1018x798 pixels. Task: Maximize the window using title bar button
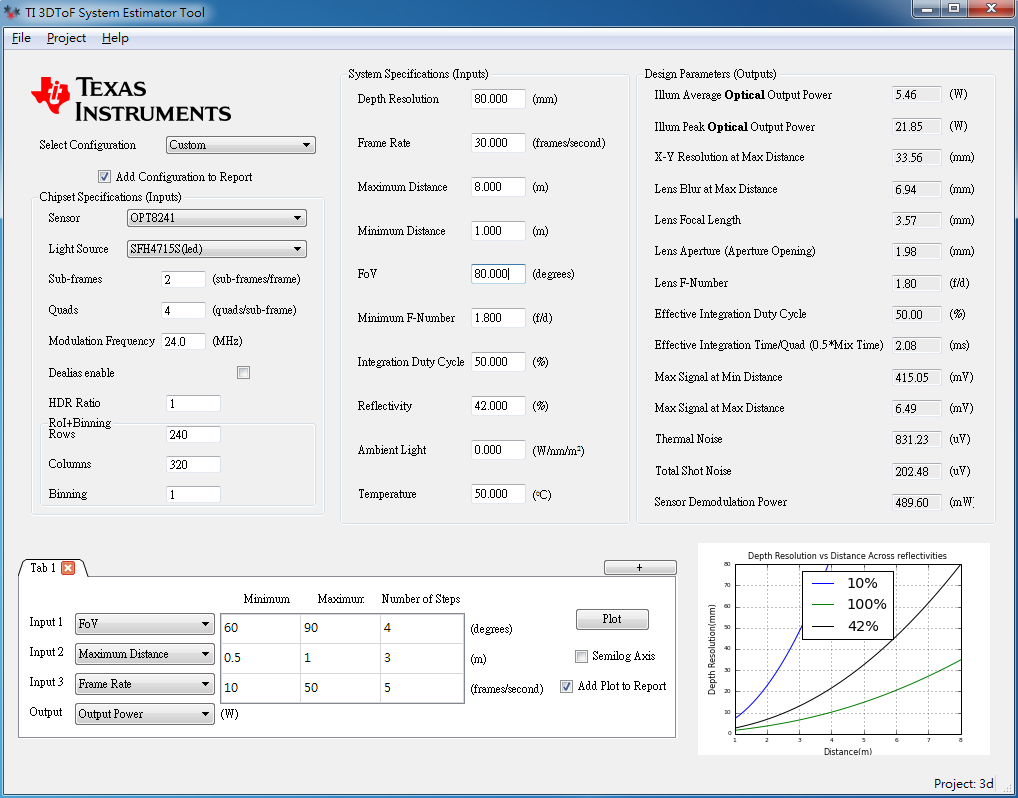954,8
